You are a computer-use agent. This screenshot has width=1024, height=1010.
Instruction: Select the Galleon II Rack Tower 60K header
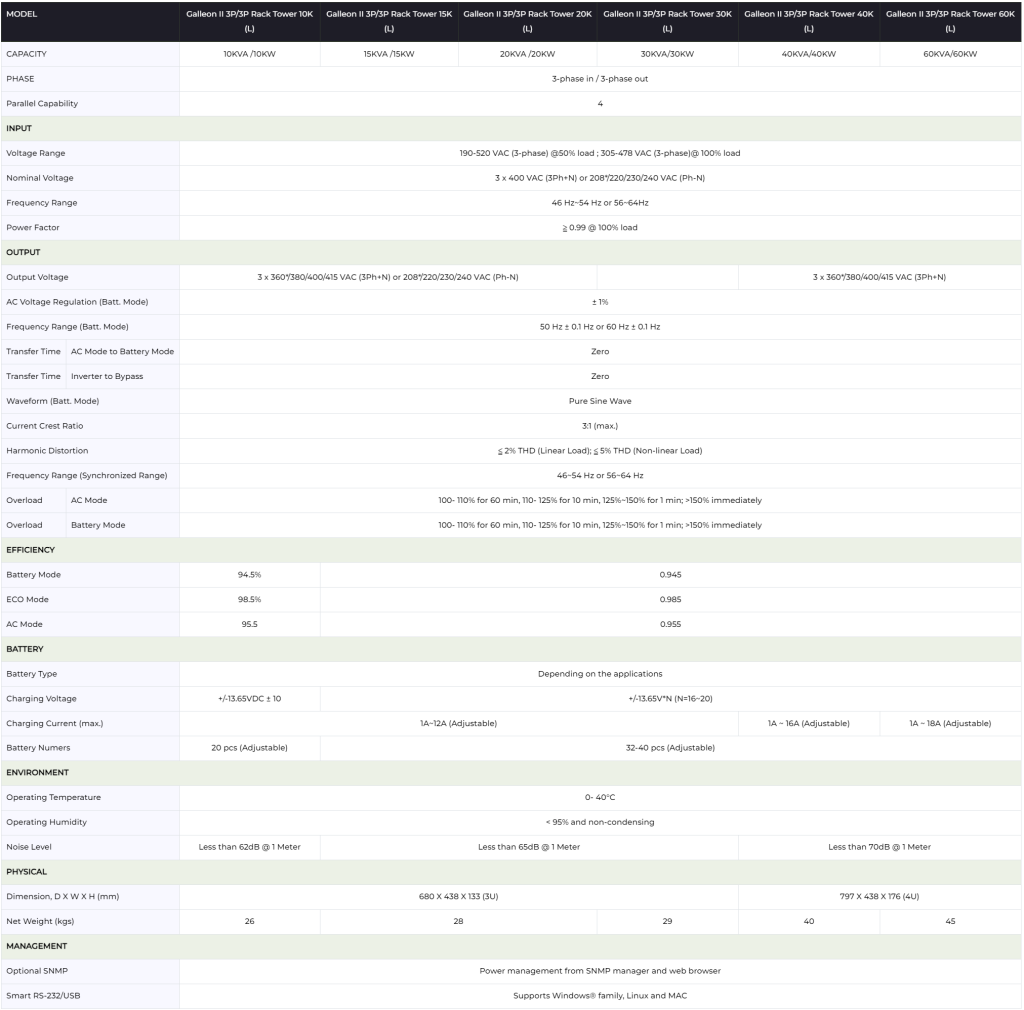pos(950,22)
